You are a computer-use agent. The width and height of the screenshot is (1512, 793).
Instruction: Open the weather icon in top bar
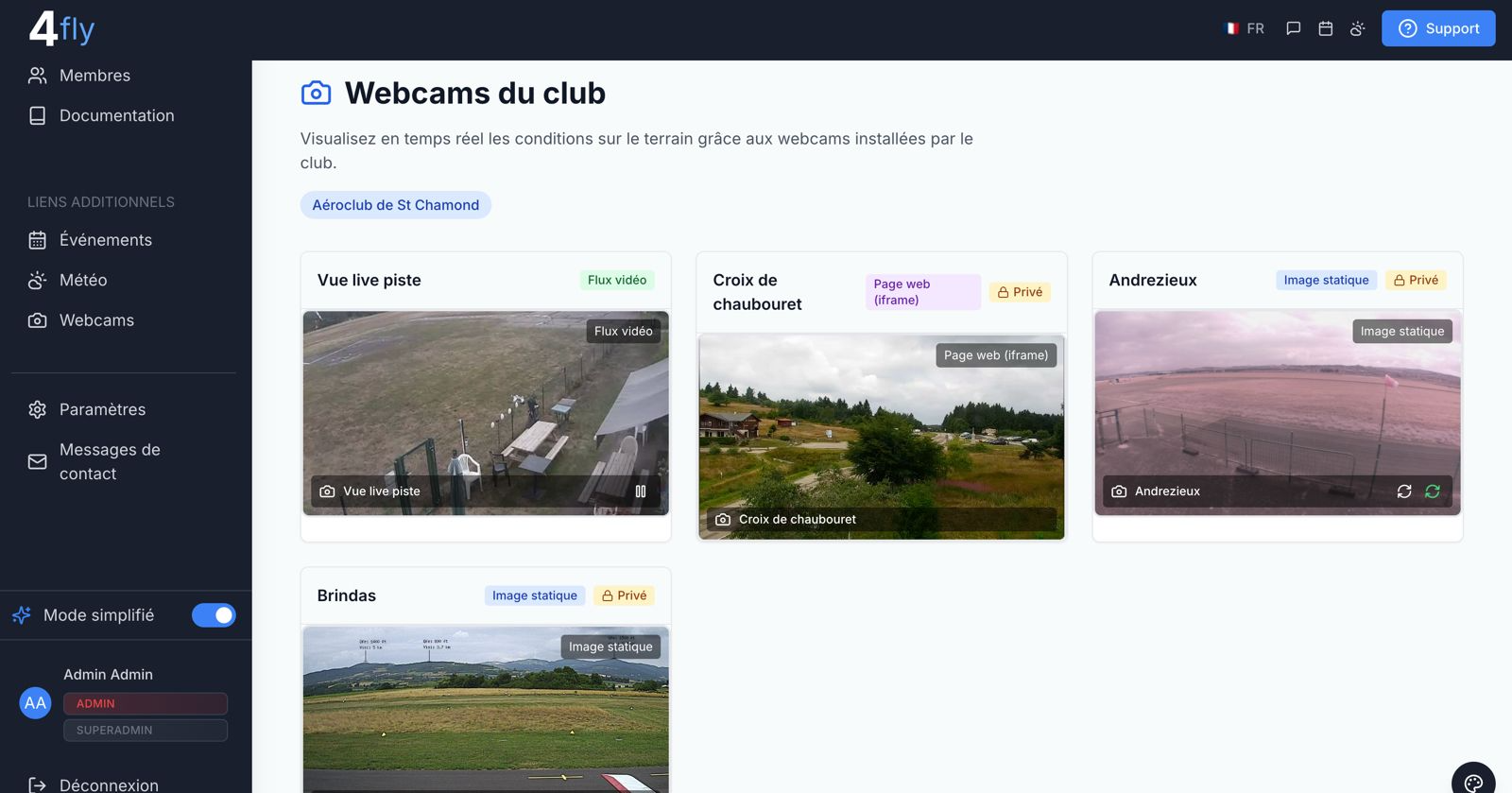(1358, 28)
